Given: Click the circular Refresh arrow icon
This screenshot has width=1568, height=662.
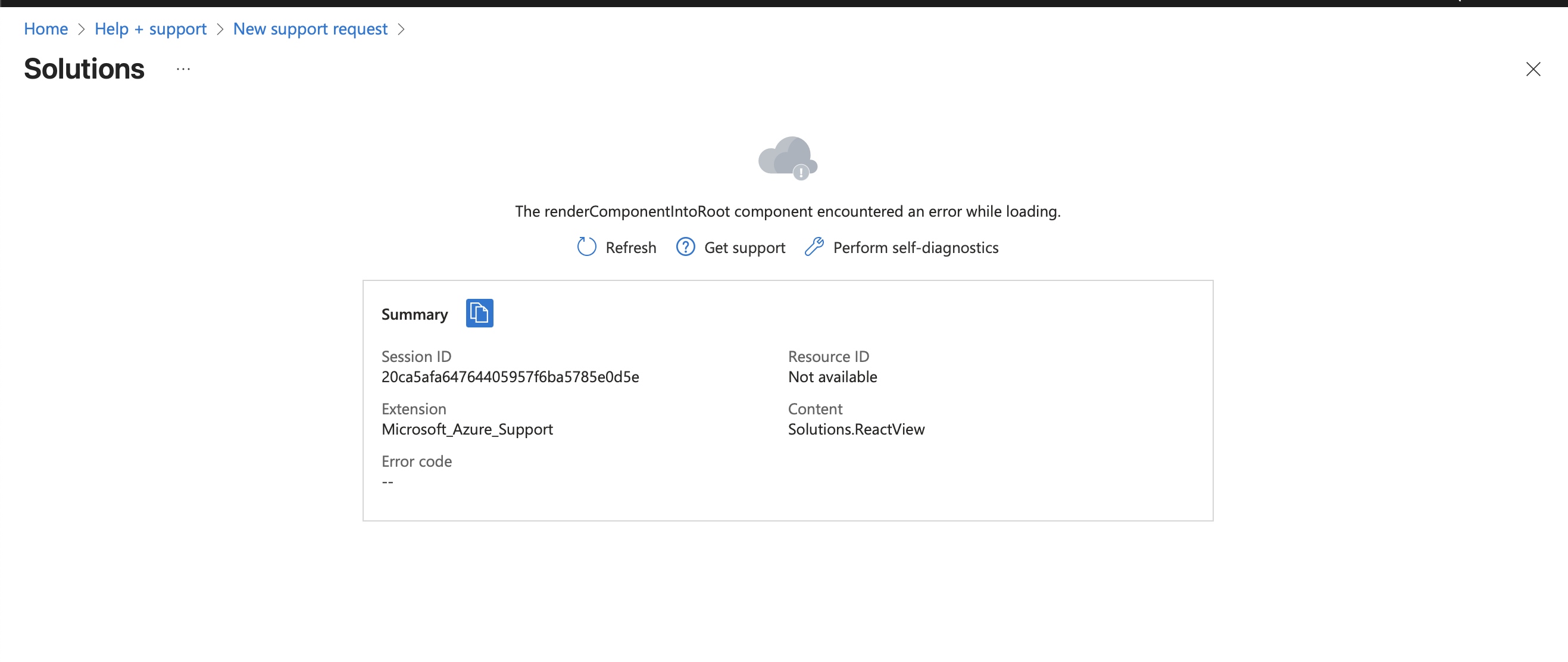Looking at the screenshot, I should click(586, 247).
